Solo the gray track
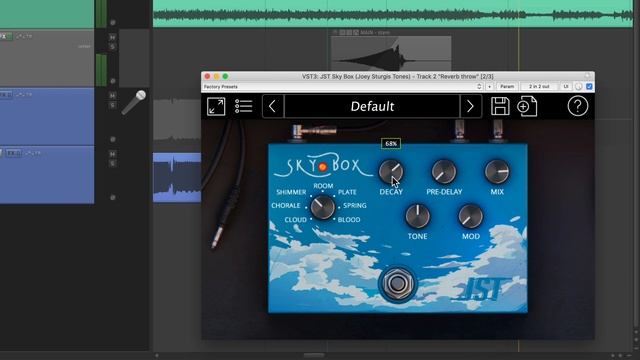The height and width of the screenshot is (360, 640). (x=112, y=47)
